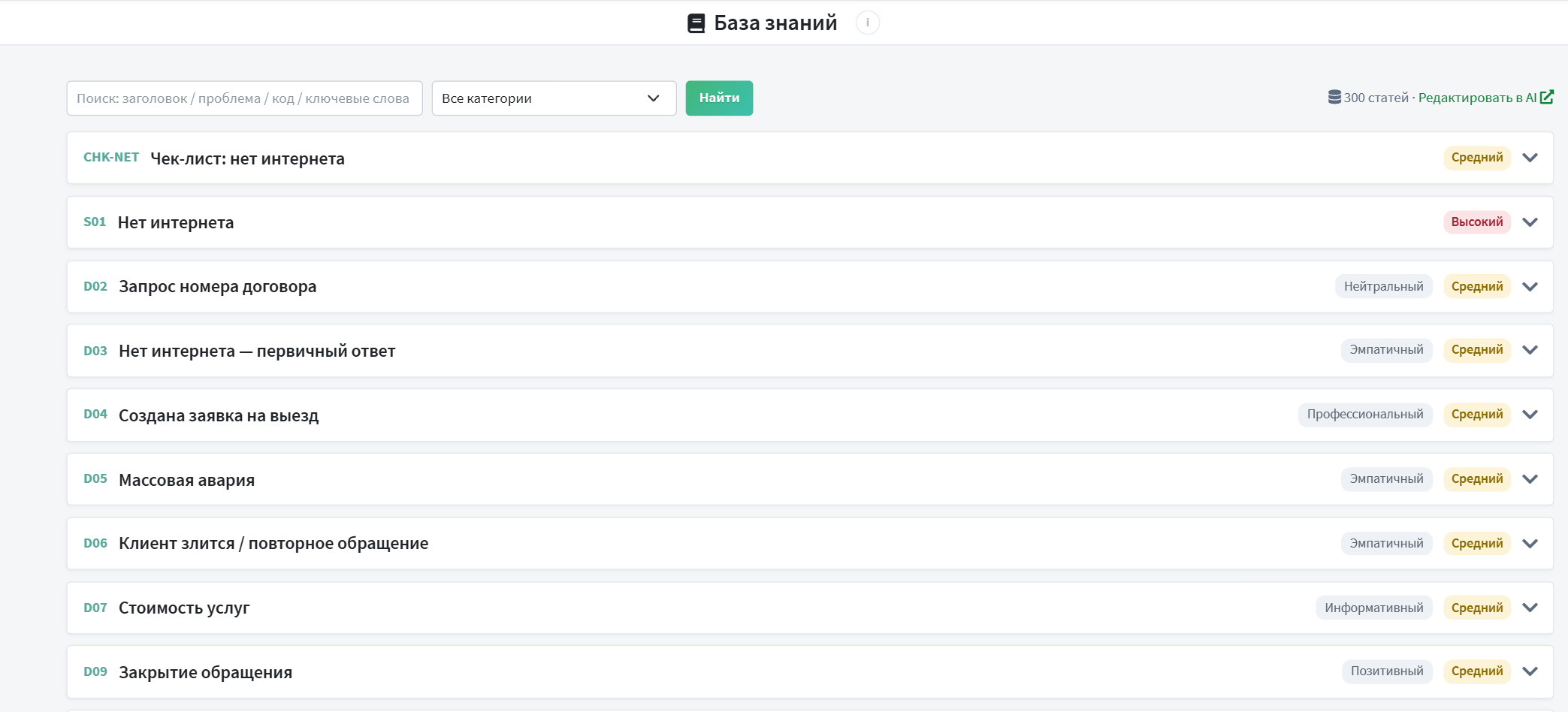Image resolution: width=1568 pixels, height=712 pixels.
Task: Open the external link icon after Редактировать в AI
Action: click(x=1546, y=97)
